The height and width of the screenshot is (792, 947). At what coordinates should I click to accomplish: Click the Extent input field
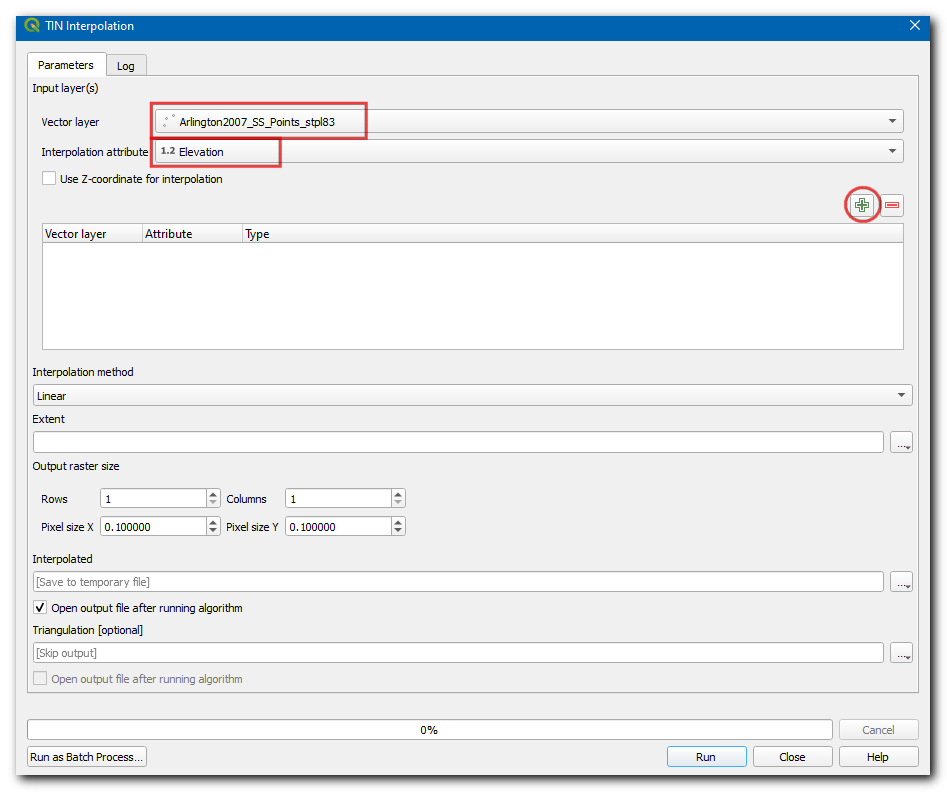(458, 443)
